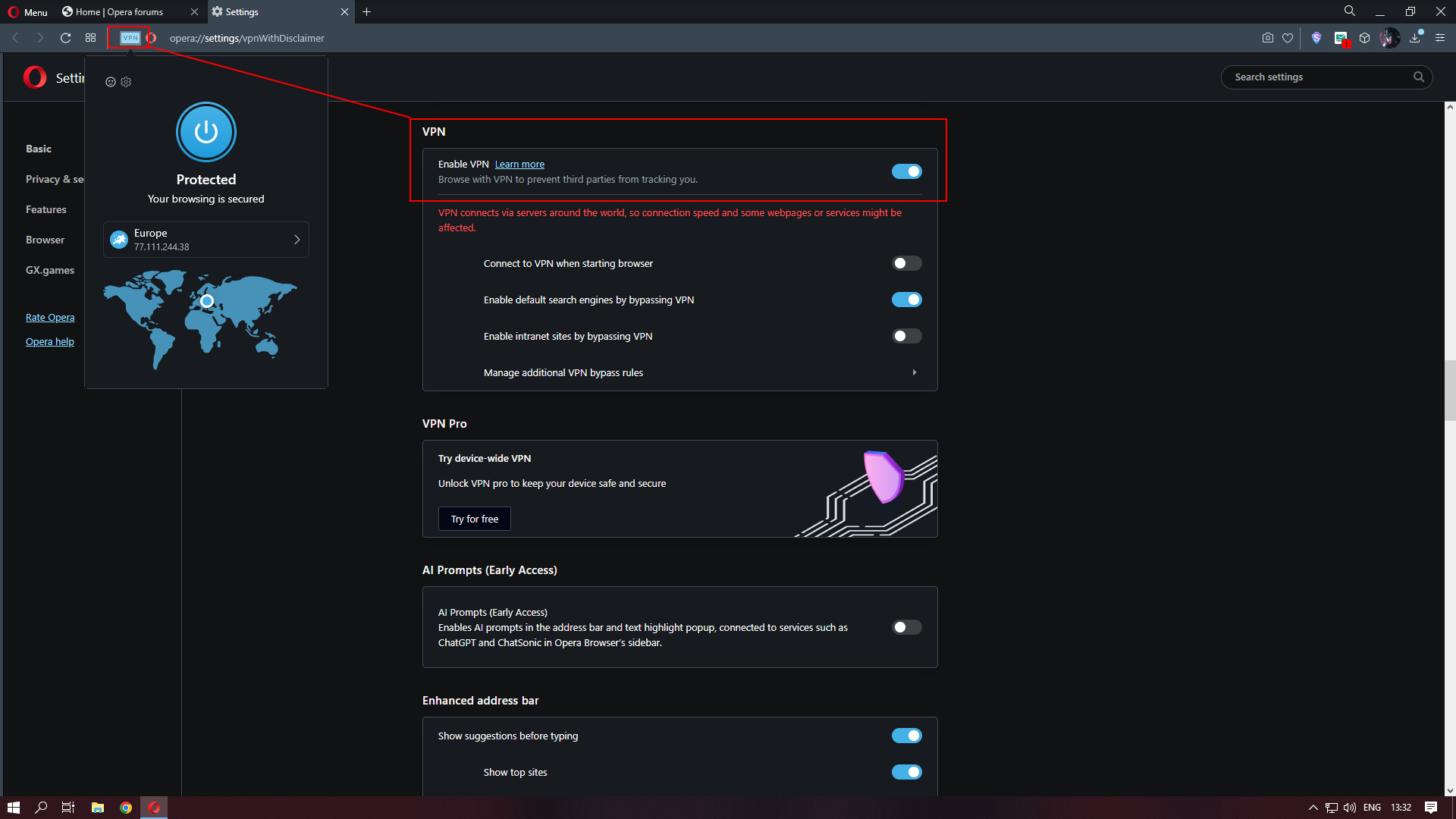1456x819 pixels.
Task: Toggle default search engines bypassing VPN
Action: 907,300
